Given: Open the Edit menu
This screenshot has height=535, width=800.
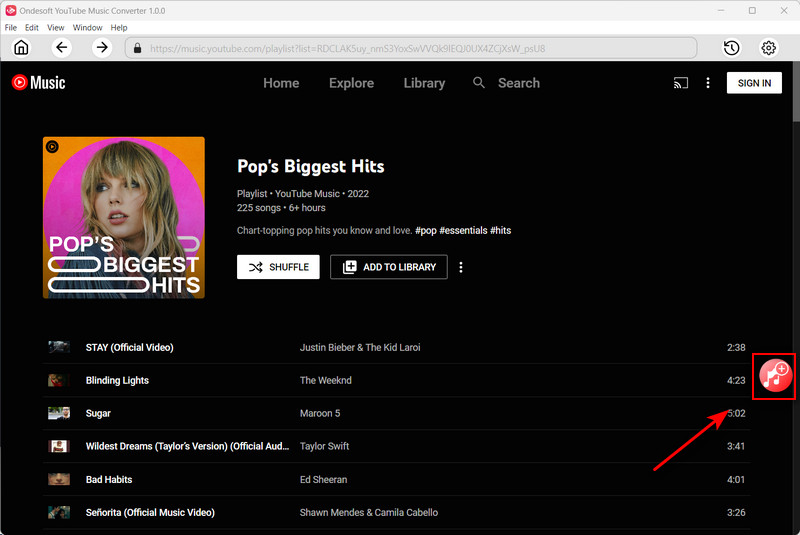Looking at the screenshot, I should point(32,28).
